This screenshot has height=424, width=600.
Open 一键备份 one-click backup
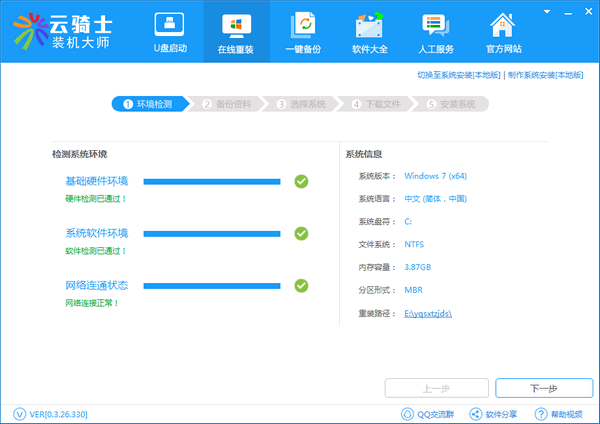click(x=302, y=32)
